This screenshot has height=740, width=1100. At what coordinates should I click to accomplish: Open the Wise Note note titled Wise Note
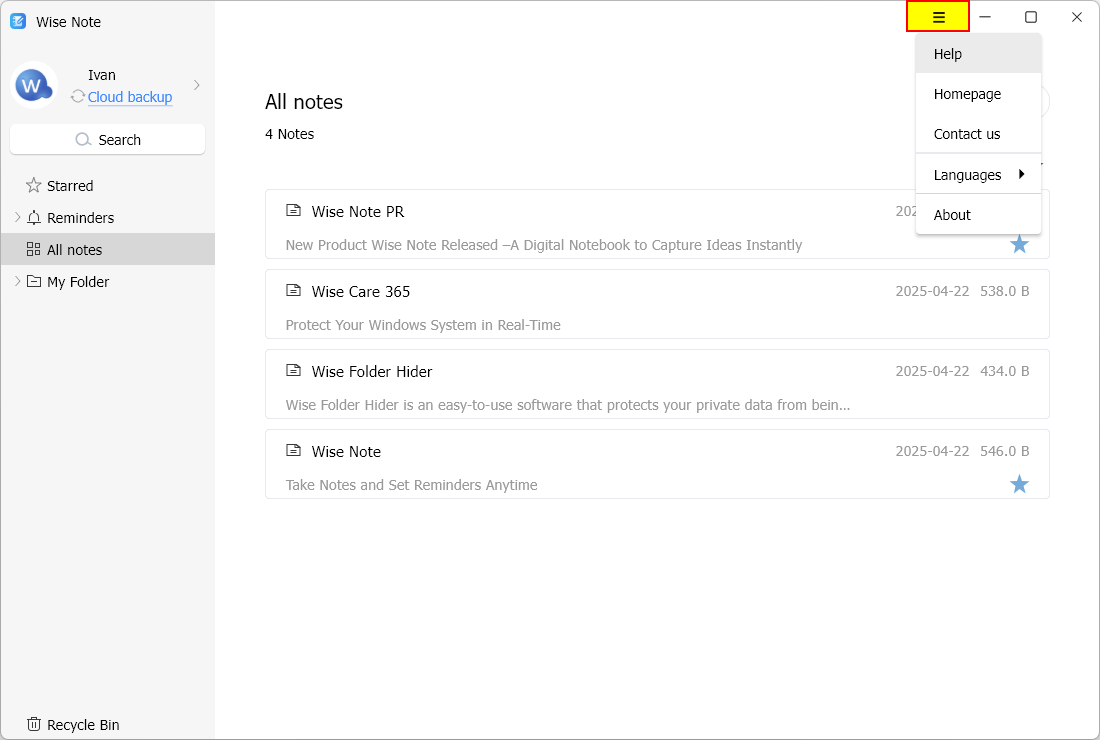tap(657, 464)
